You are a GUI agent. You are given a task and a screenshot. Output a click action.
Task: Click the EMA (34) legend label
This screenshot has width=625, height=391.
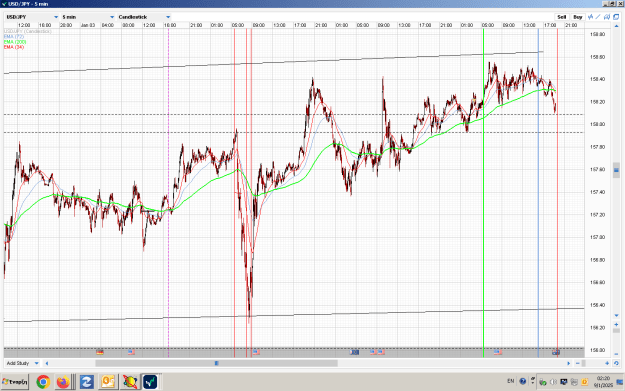click(14, 47)
